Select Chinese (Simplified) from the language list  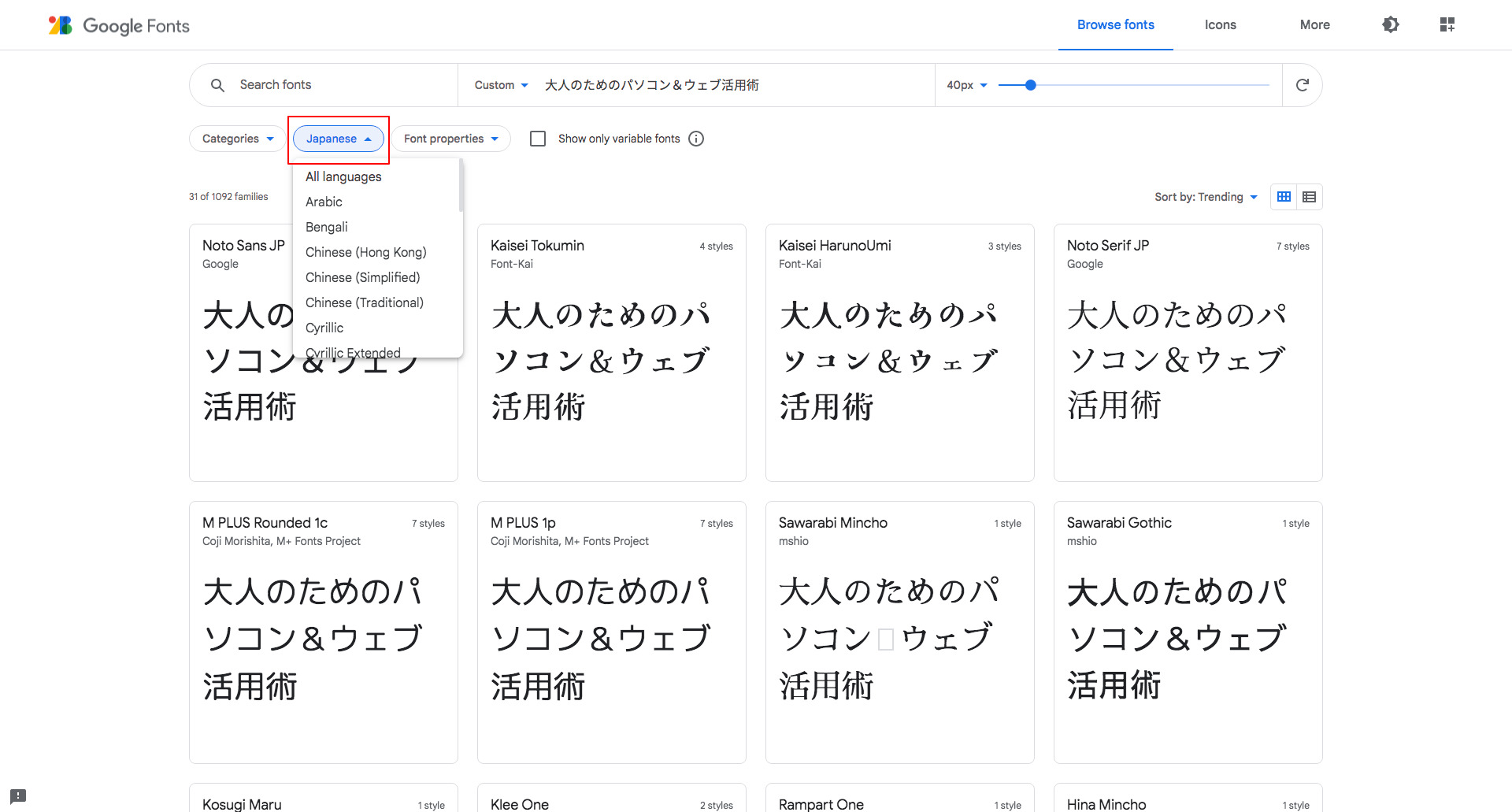(362, 277)
